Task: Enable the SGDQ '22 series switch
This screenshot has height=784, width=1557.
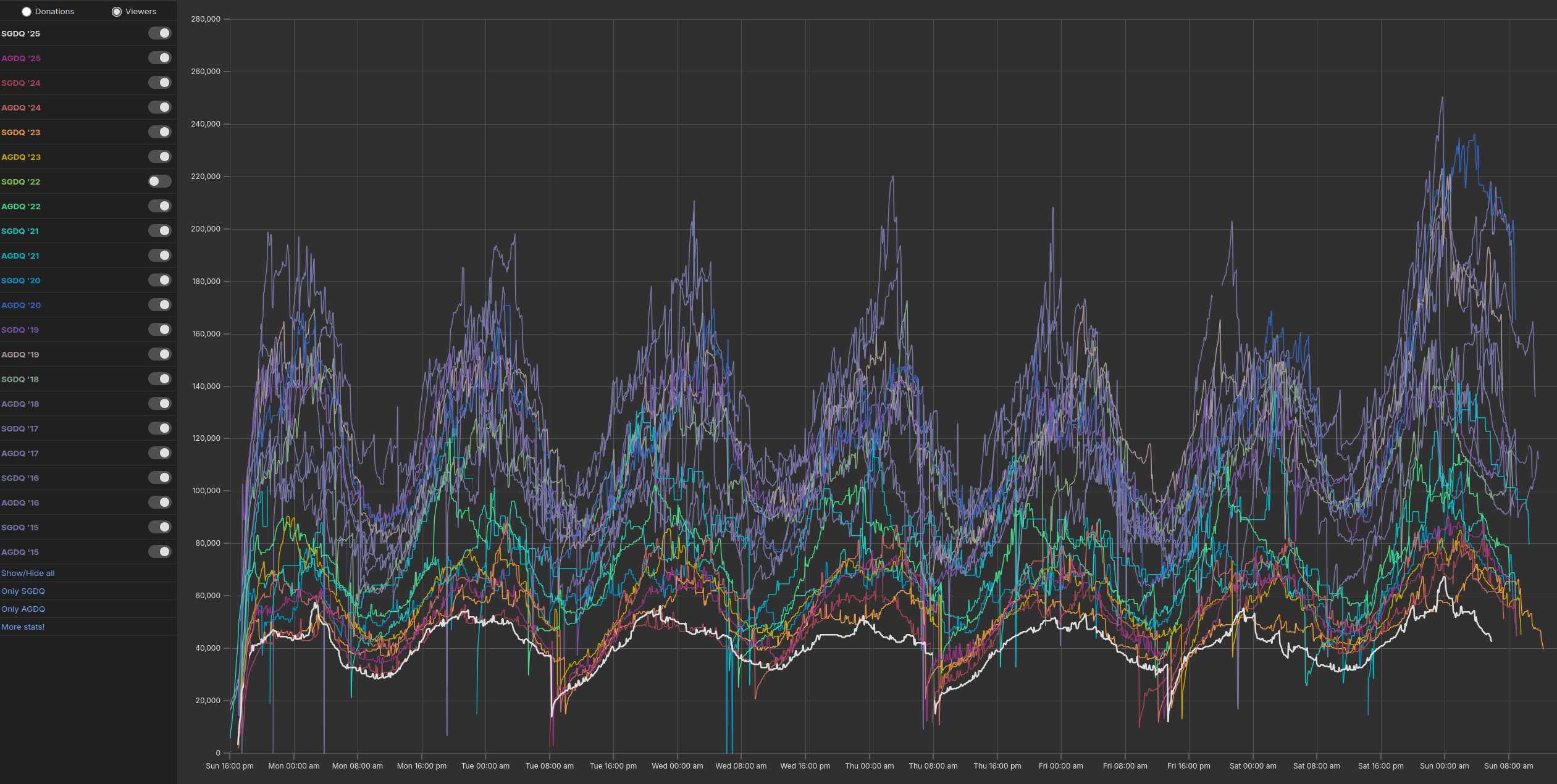Action: pyautogui.click(x=160, y=181)
